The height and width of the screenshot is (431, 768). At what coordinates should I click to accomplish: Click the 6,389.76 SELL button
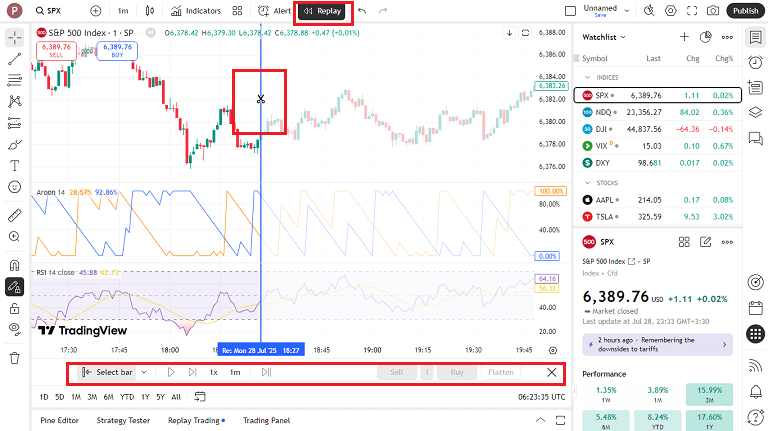[56, 51]
